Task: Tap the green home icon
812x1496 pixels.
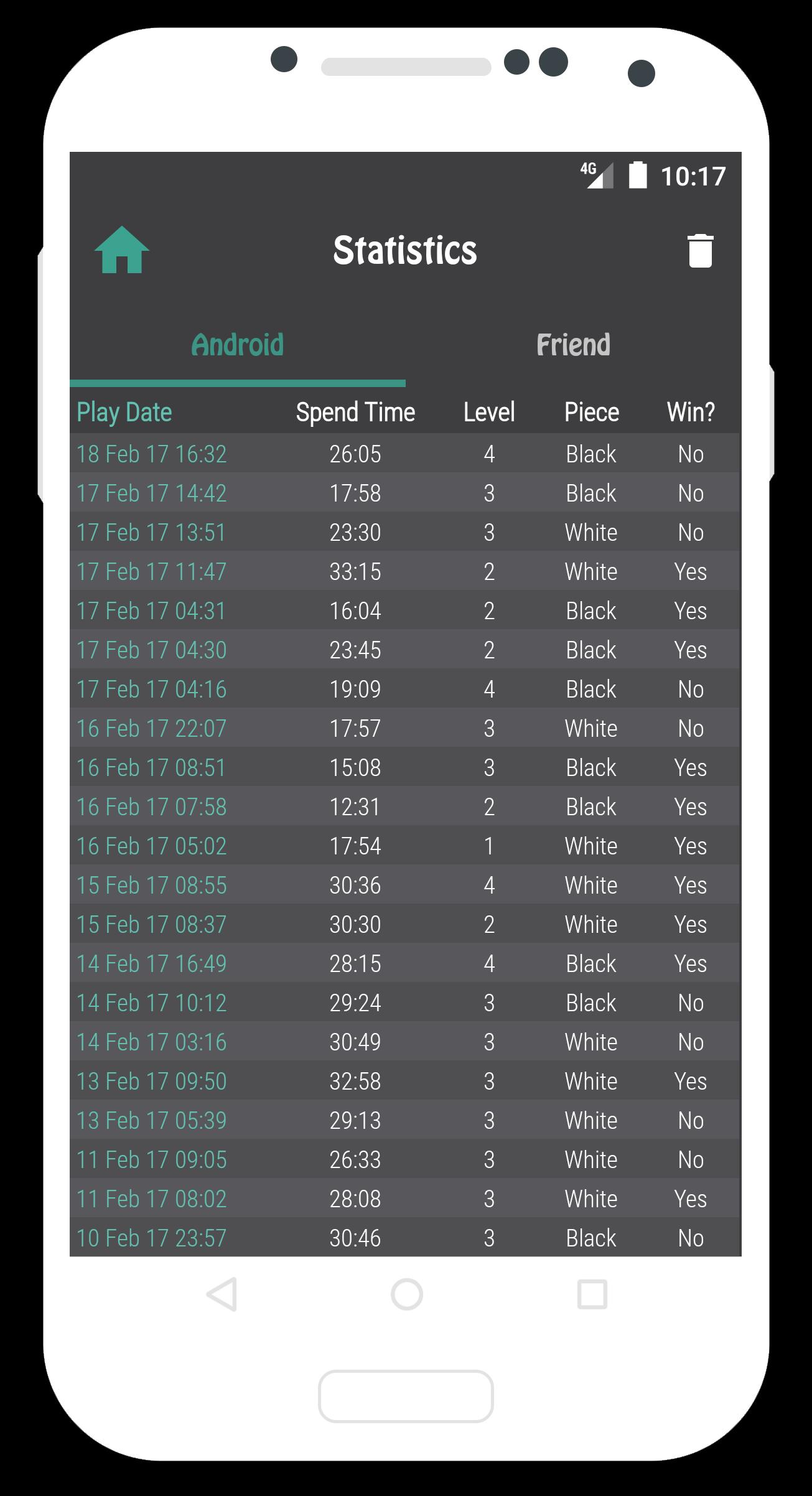Action: tap(122, 250)
